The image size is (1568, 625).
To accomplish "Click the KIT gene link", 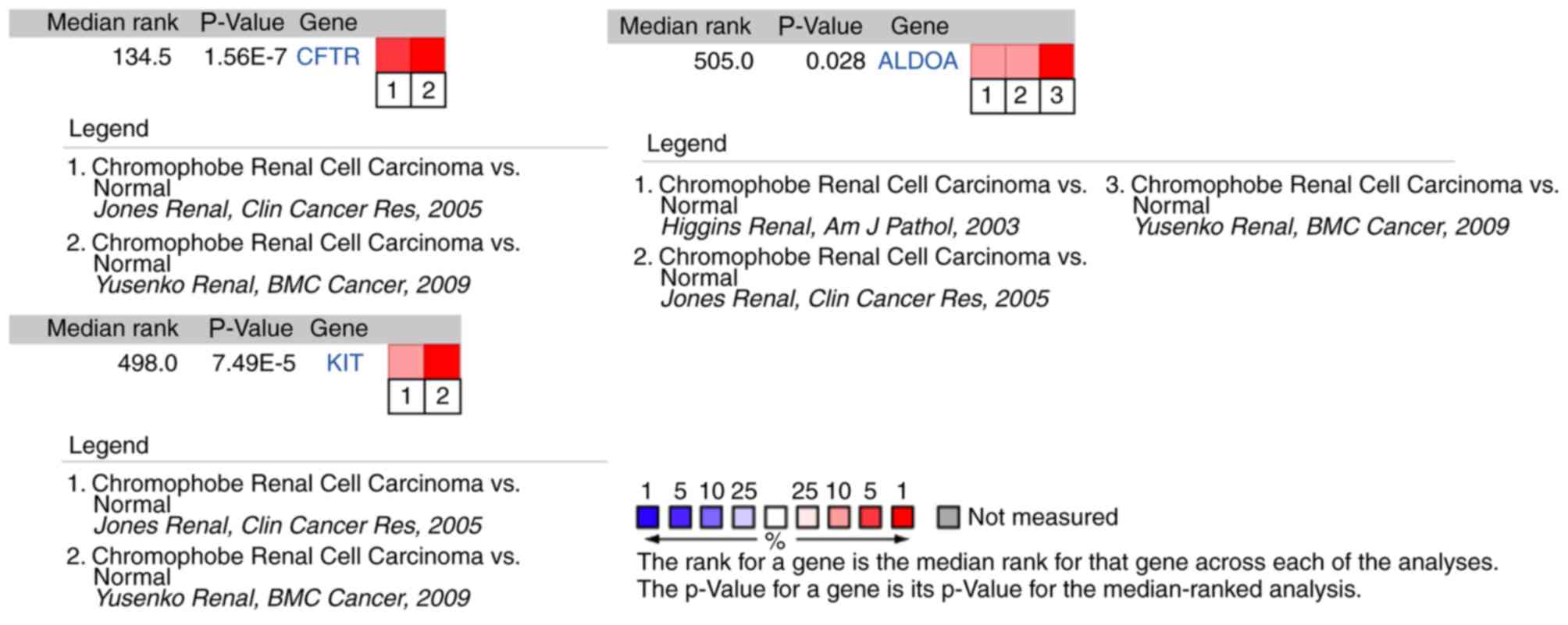I will [344, 364].
